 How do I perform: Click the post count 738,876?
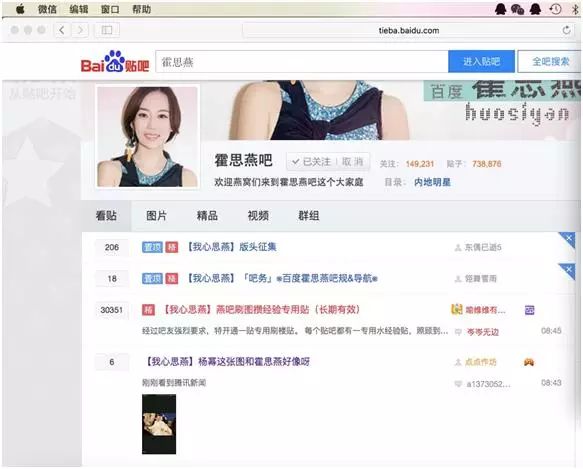pyautogui.click(x=486, y=164)
